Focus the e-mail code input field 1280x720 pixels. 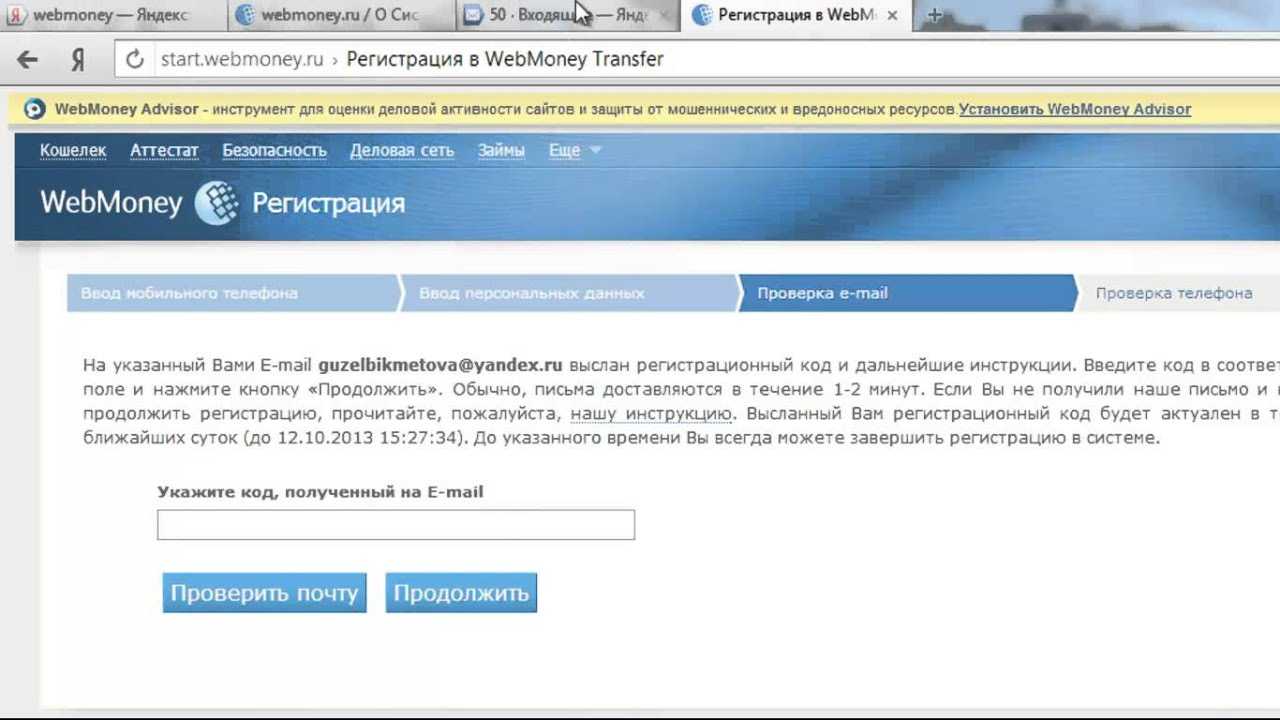click(396, 525)
